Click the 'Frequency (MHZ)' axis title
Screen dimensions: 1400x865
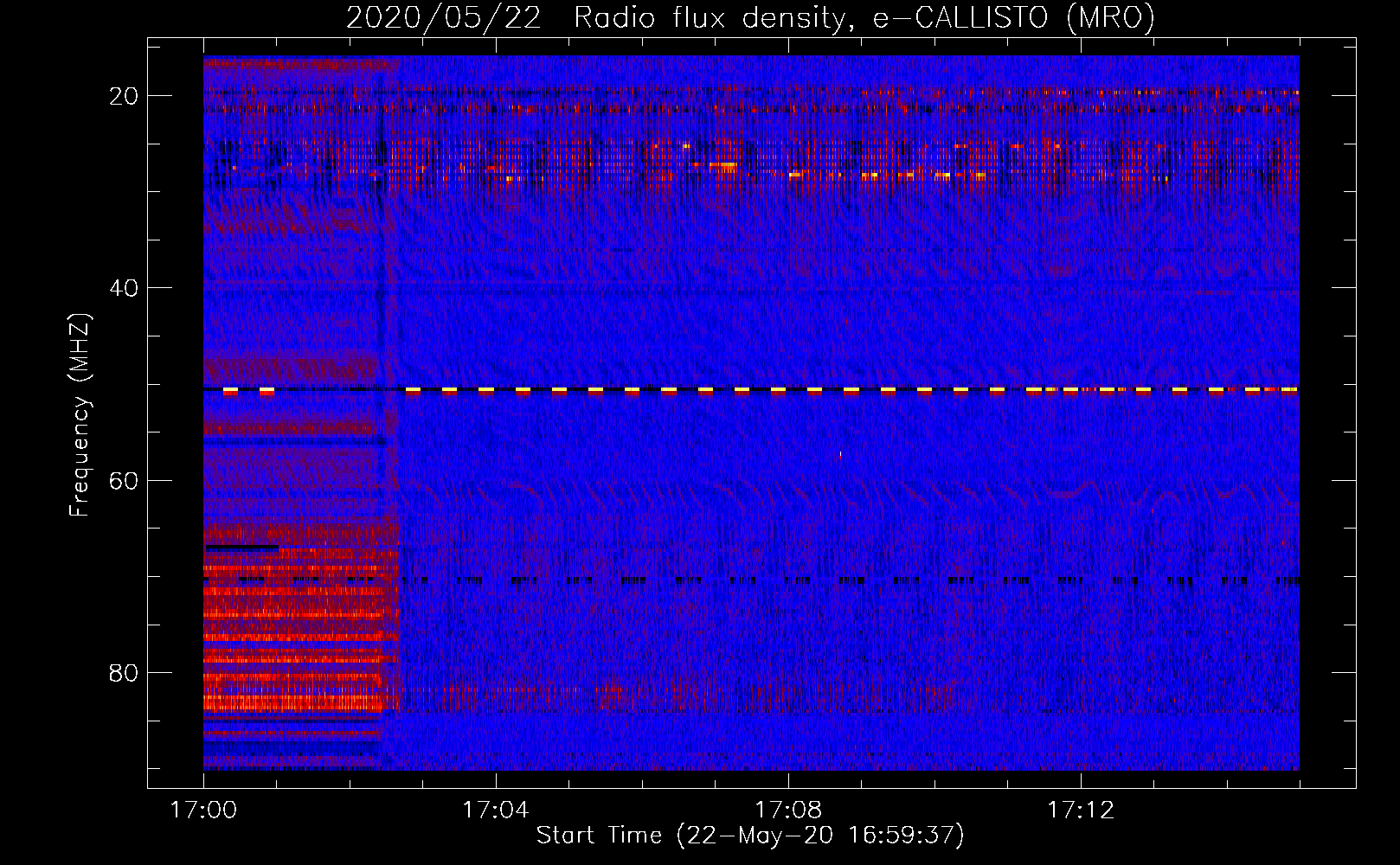click(x=80, y=414)
